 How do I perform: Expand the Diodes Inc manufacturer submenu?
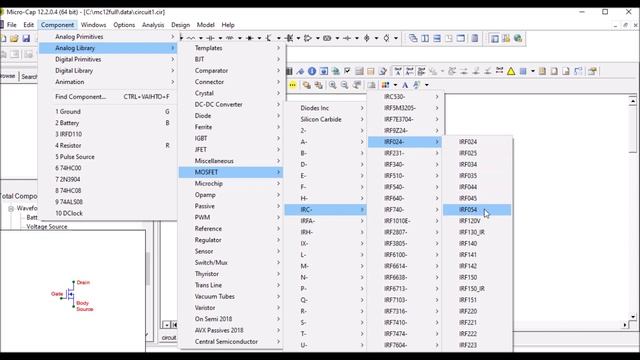point(325,108)
